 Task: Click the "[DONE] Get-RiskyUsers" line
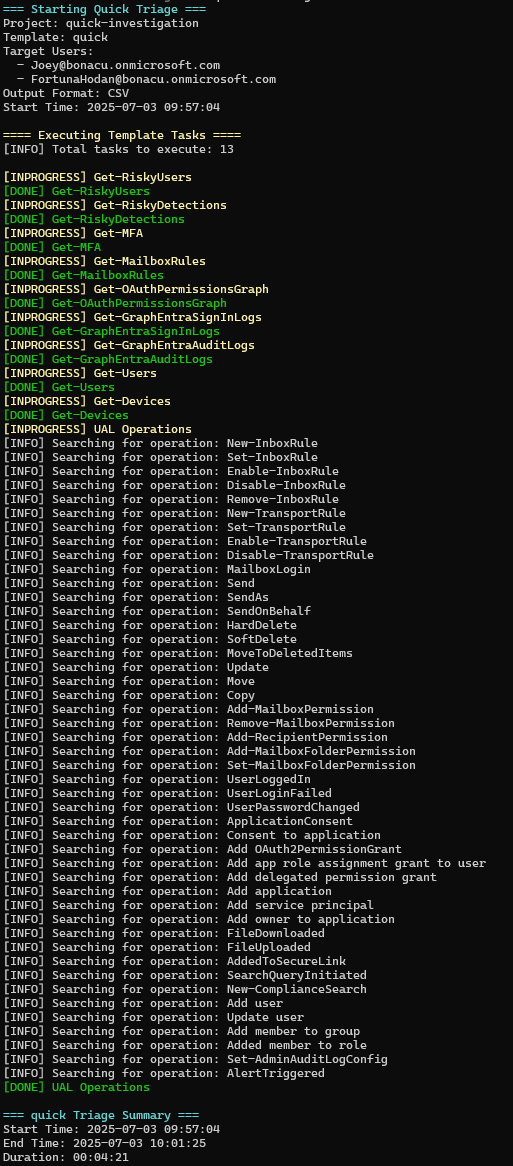click(77, 192)
